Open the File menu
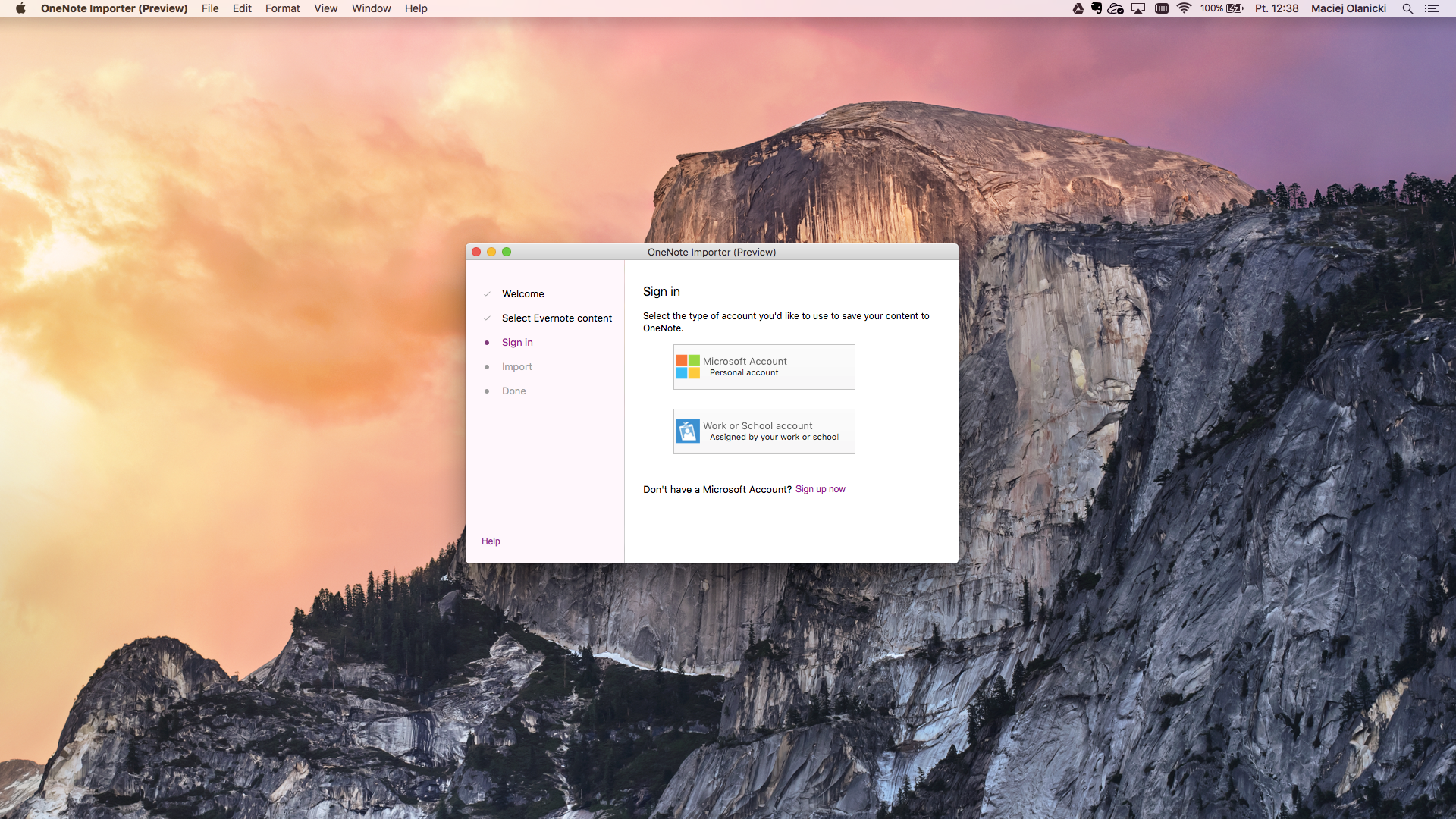The width and height of the screenshot is (1456, 819). click(x=210, y=8)
